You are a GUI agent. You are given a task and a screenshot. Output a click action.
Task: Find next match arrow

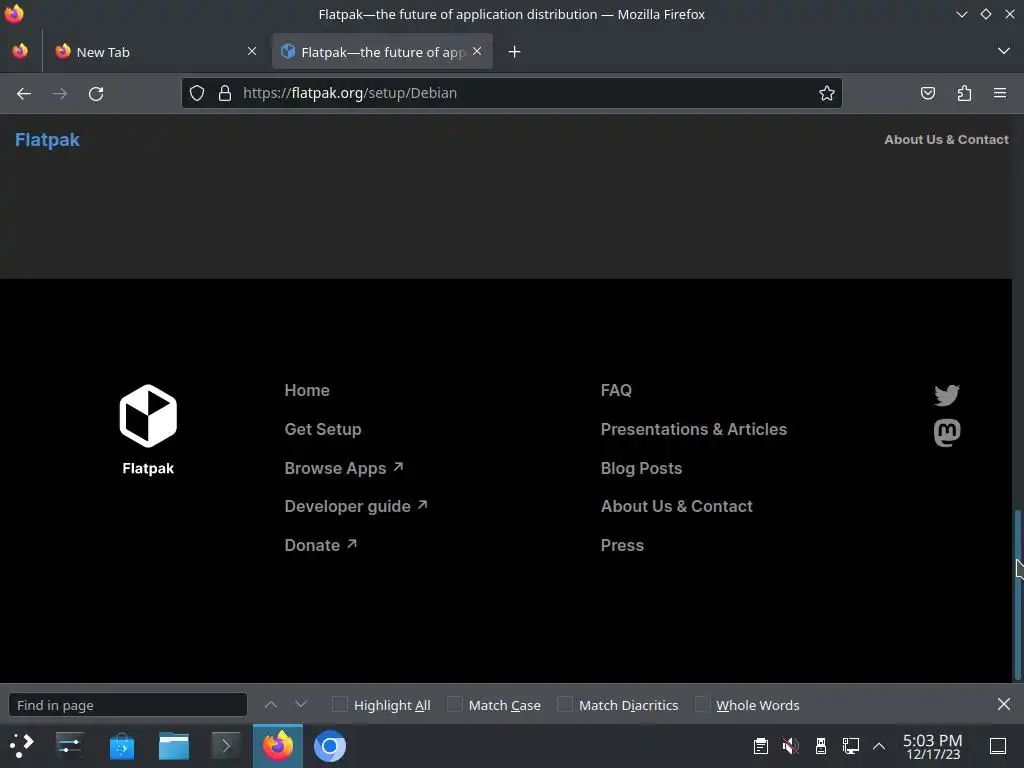(x=300, y=705)
